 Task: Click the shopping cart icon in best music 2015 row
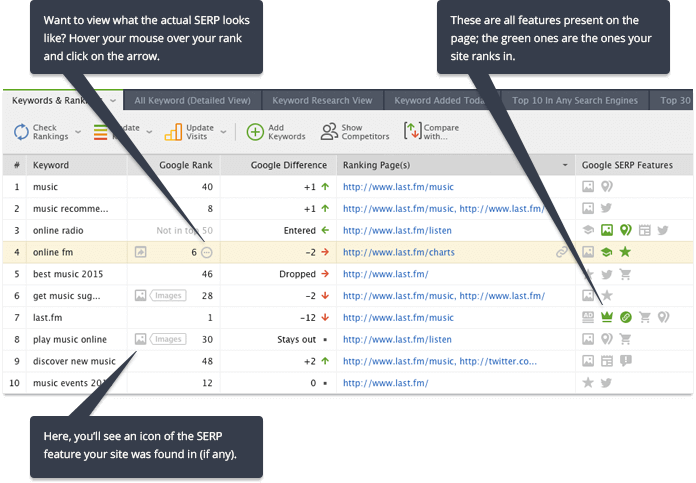[x=625, y=274]
